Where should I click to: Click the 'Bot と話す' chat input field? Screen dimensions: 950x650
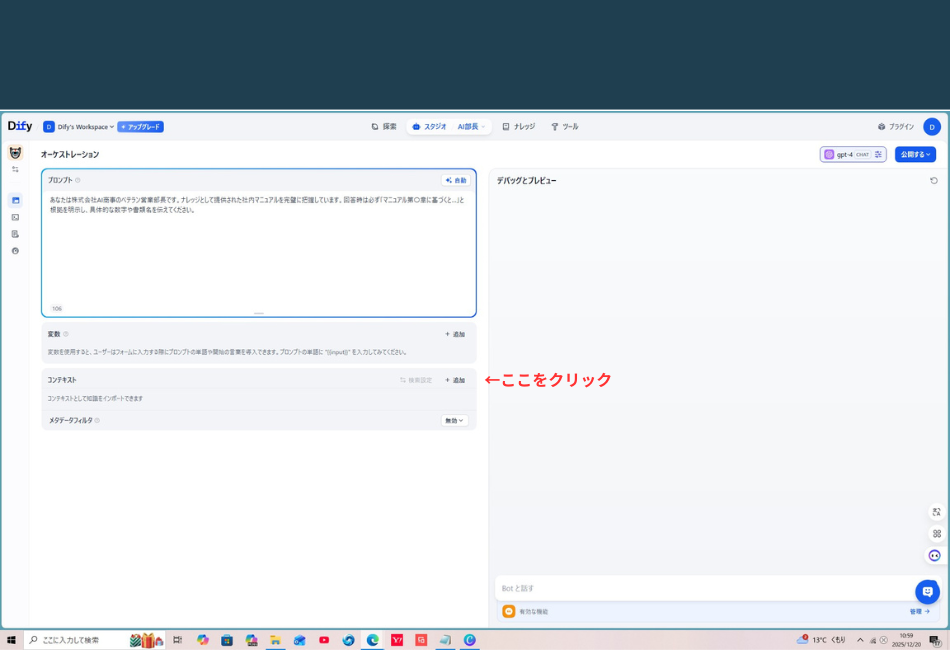[x=700, y=588]
